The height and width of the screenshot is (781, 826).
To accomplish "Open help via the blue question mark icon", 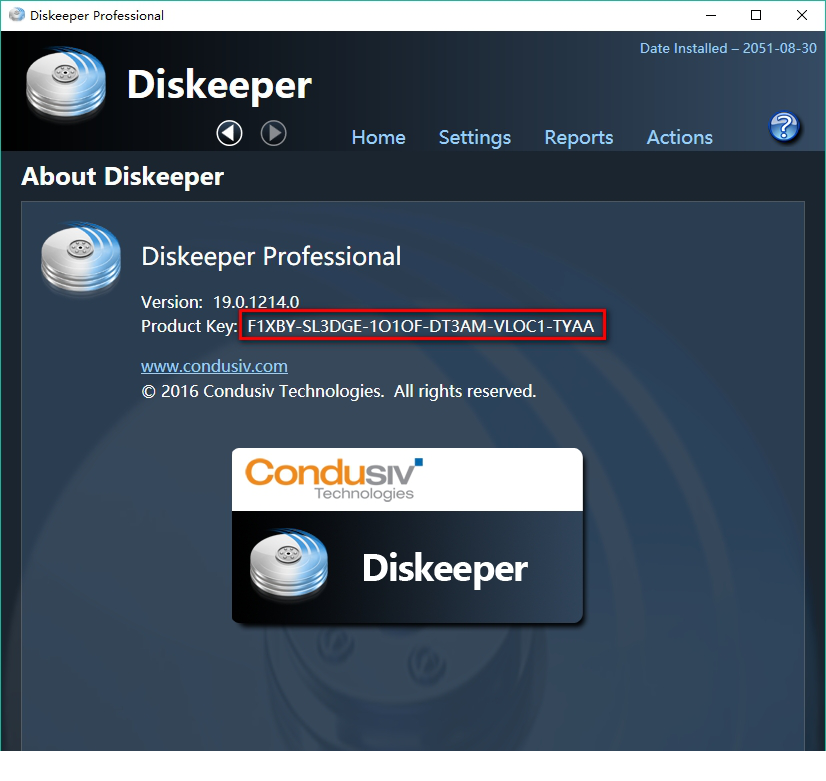I will [784, 126].
